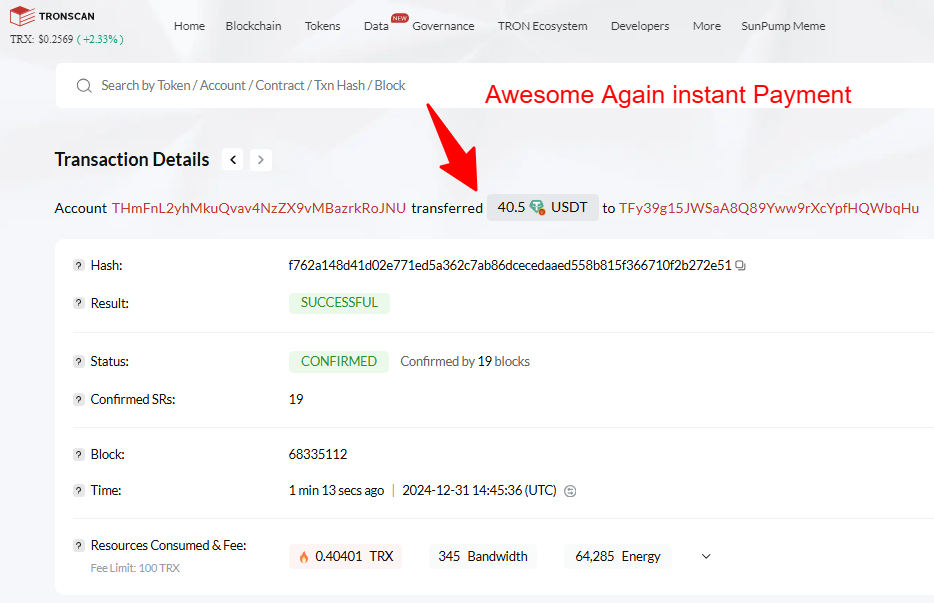
Task: Click the SUCCESSFUL result badge
Action: click(340, 303)
